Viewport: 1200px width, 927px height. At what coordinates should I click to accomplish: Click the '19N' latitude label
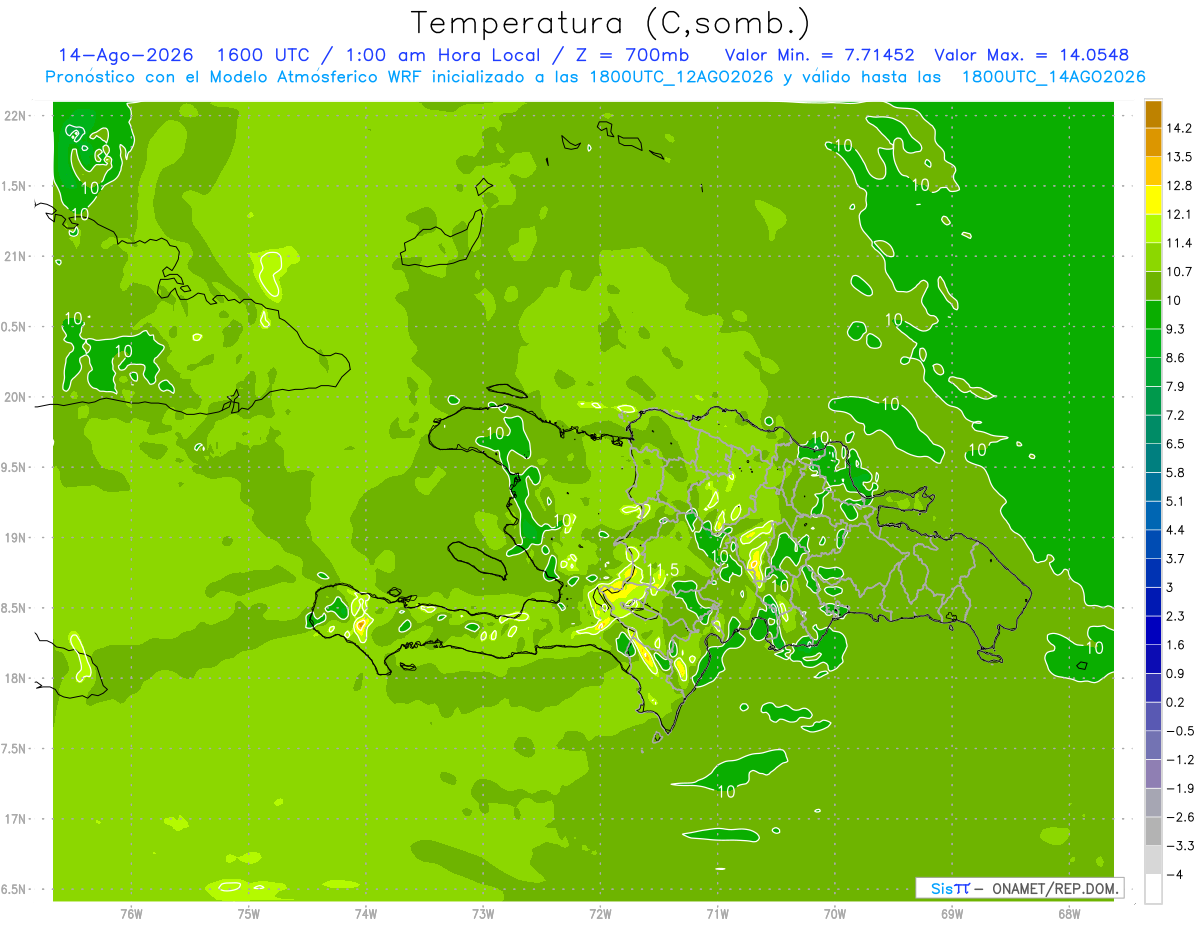pyautogui.click(x=15, y=538)
